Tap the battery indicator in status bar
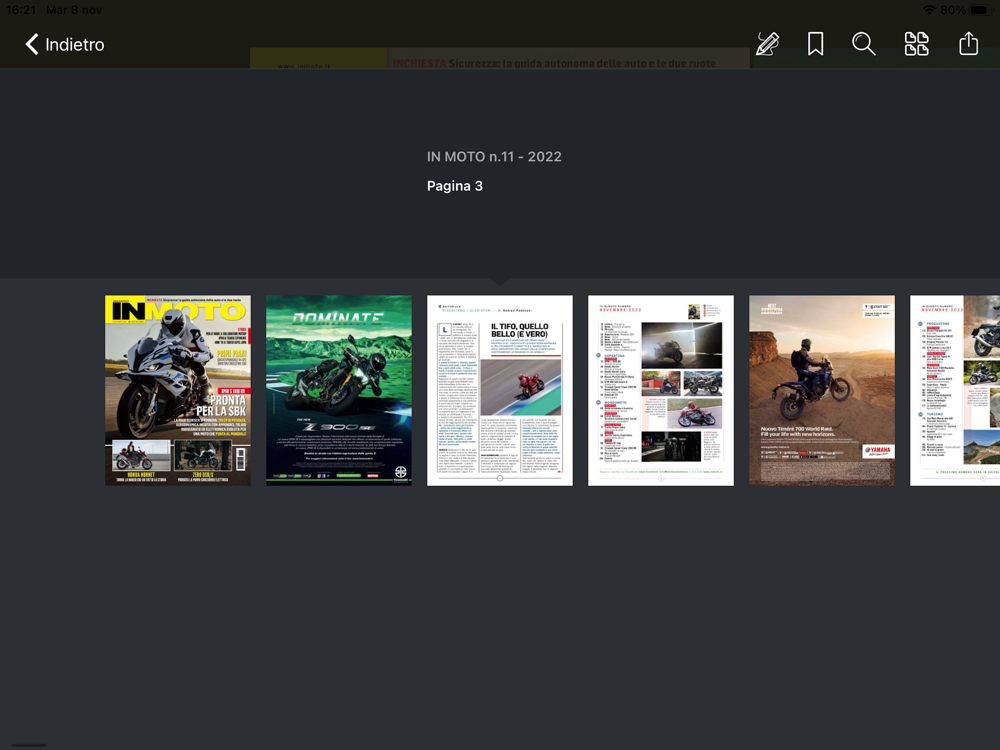The height and width of the screenshot is (750, 1000). 981,10
